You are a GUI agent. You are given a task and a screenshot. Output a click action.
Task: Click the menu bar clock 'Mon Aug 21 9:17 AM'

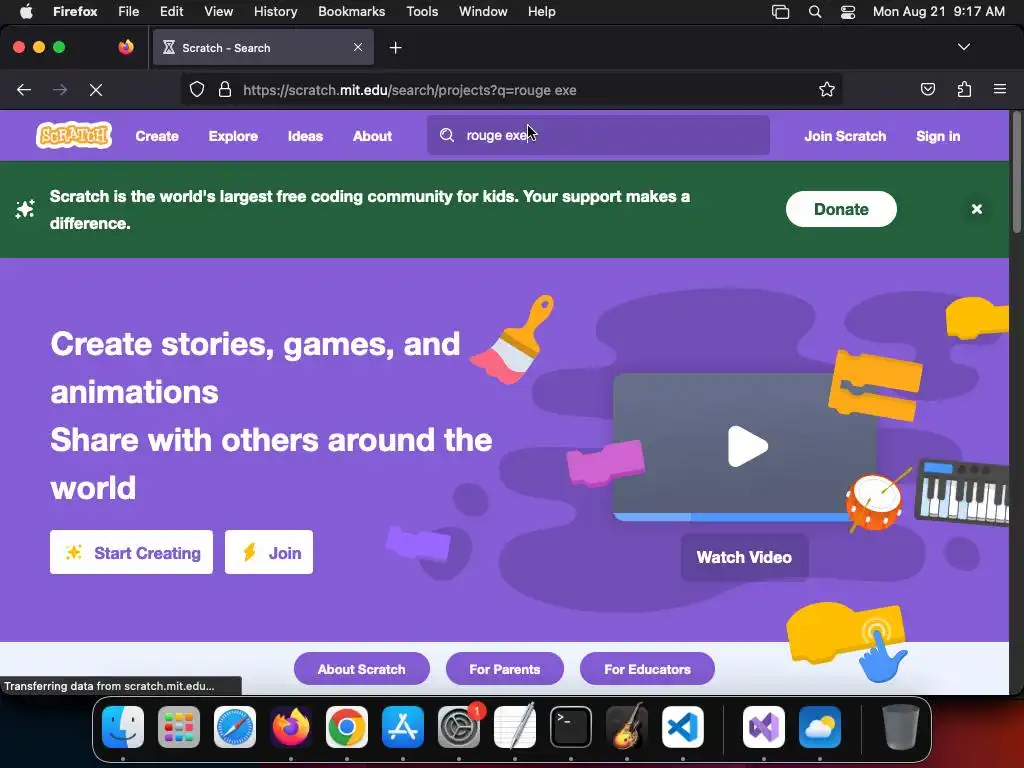[x=938, y=12]
